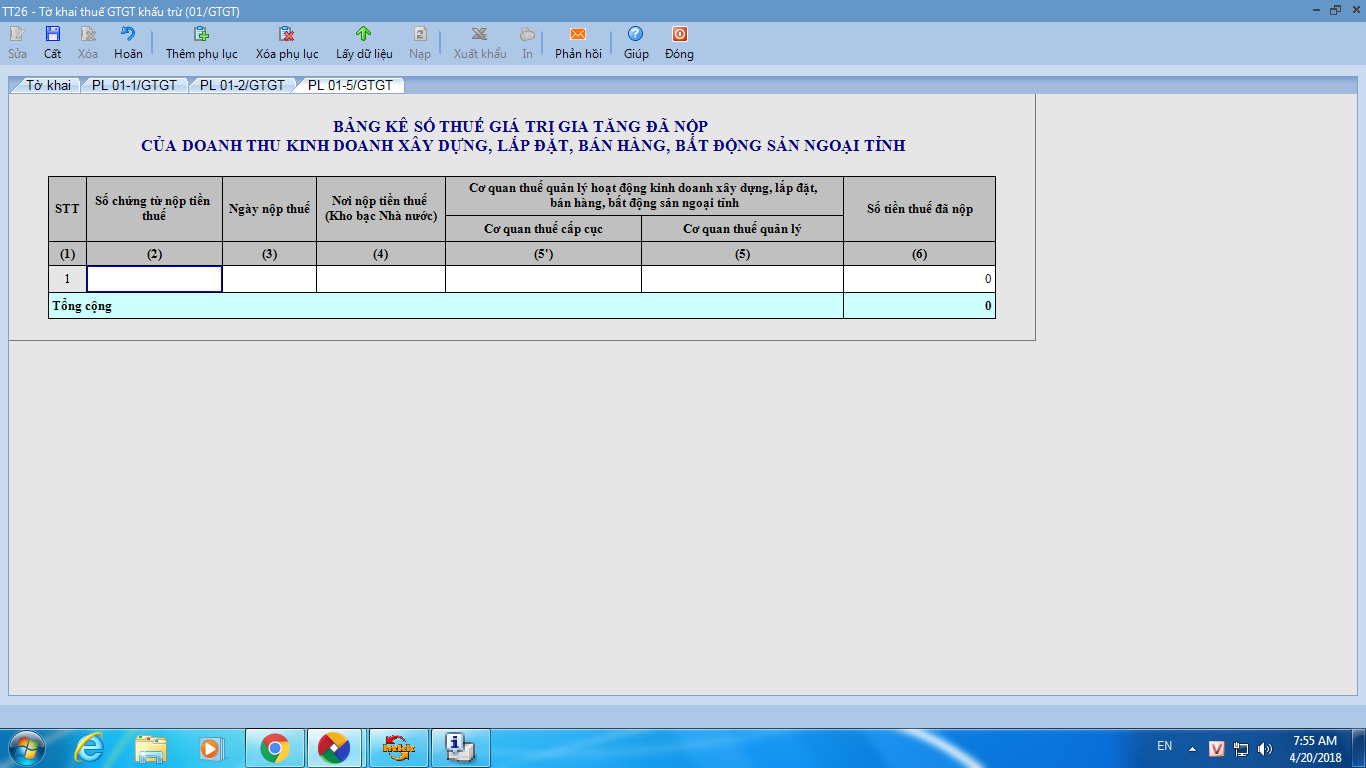Click the Số tiền thuế đã nộp cell in row 1
Screen dimensions: 1366x768
coord(919,279)
